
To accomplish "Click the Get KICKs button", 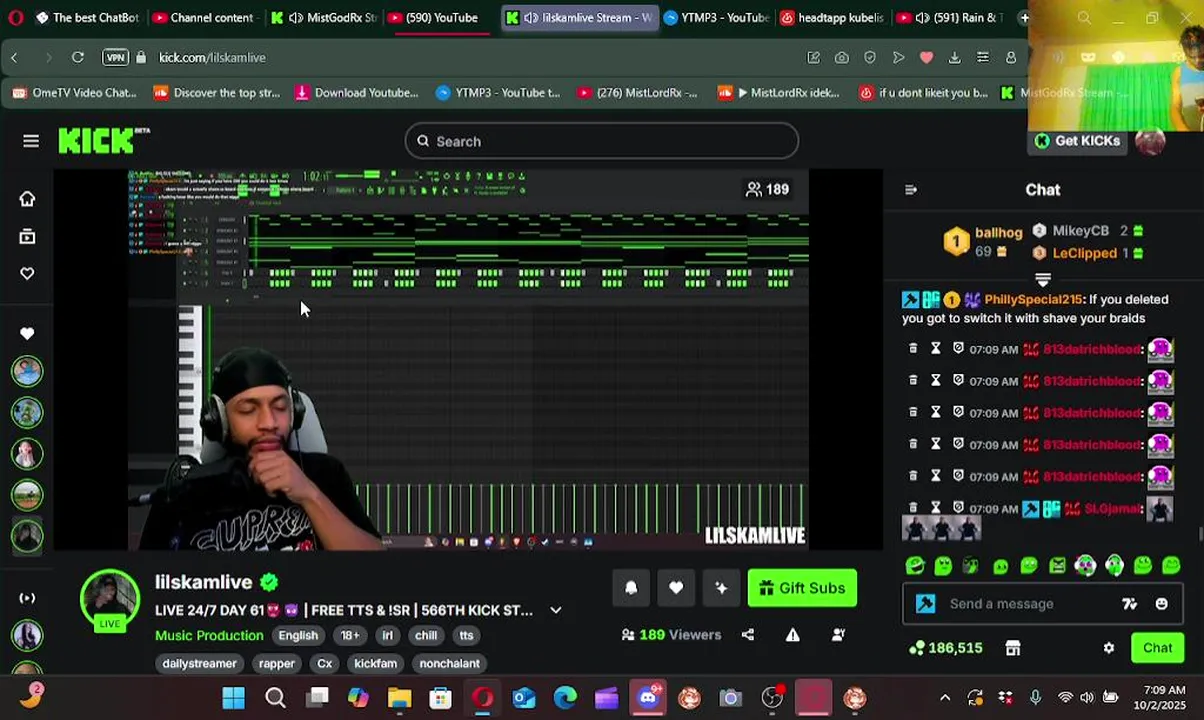I will pos(1077,141).
